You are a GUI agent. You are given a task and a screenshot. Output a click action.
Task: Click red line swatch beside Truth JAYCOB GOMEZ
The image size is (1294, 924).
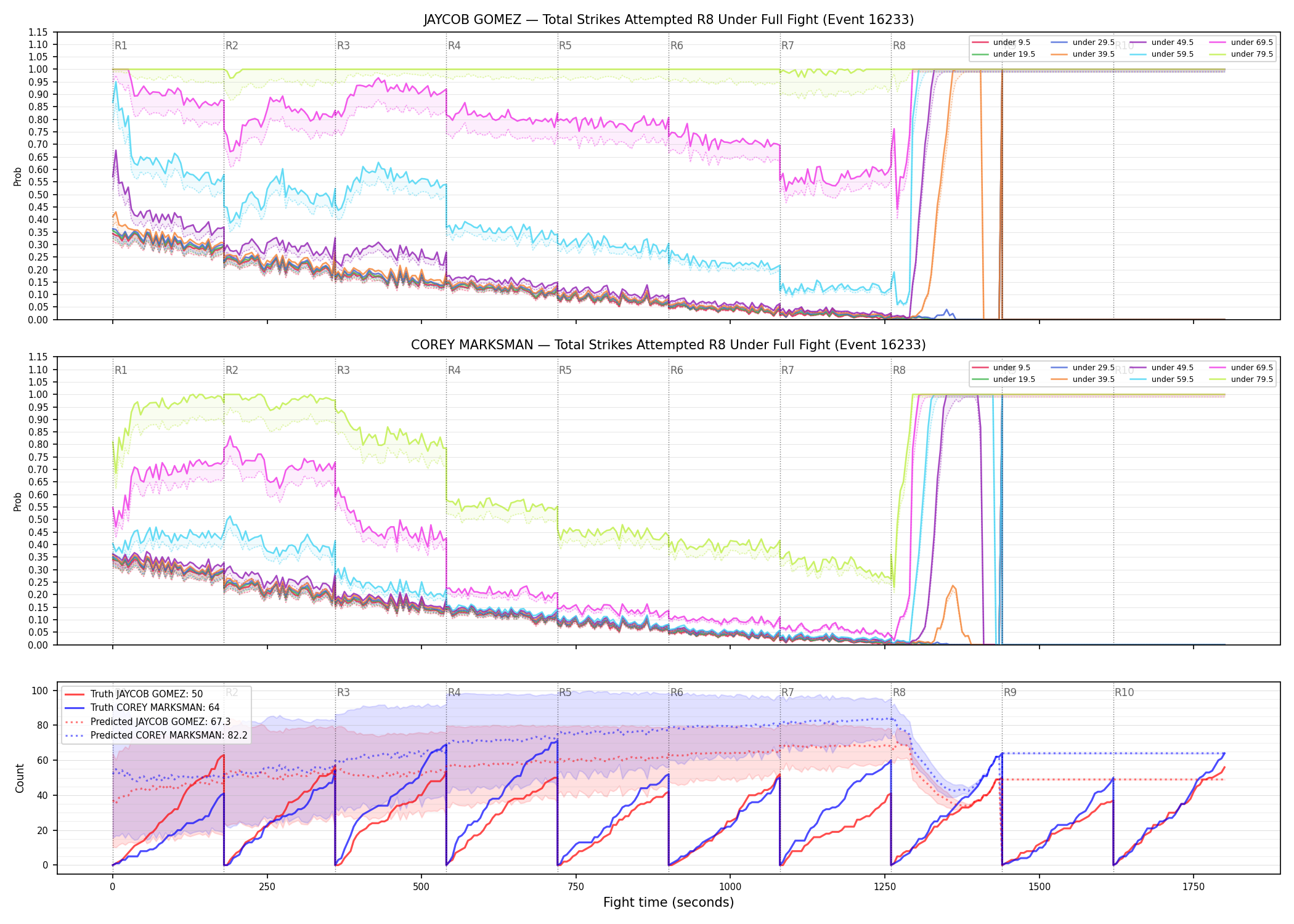click(x=75, y=694)
